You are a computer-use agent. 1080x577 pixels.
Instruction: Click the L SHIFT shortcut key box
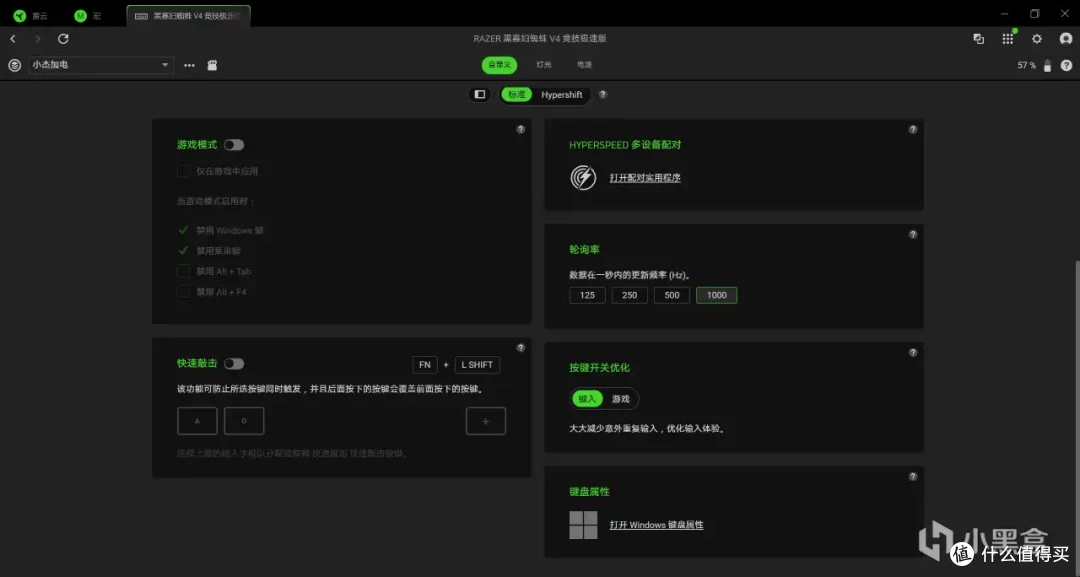[477, 365]
